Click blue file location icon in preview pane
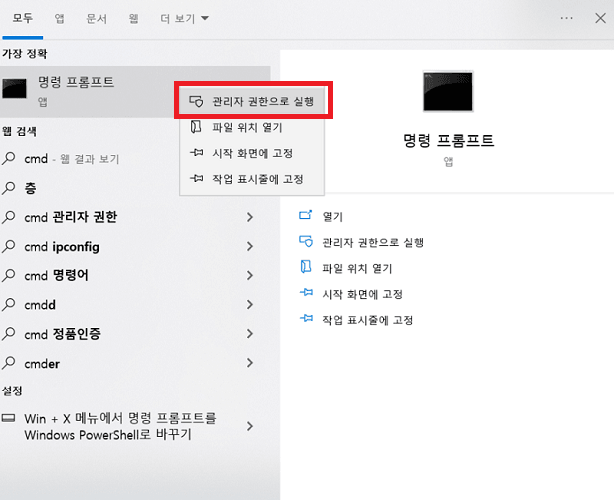This screenshot has height=500, width=614. [306, 267]
